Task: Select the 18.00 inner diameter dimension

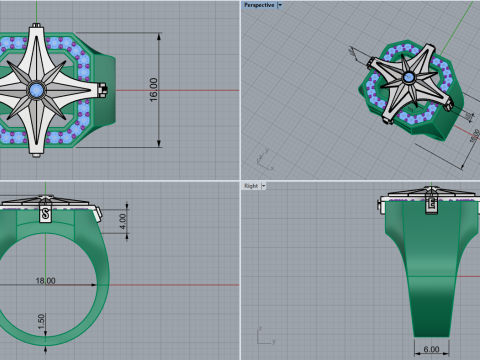Action: click(x=45, y=281)
